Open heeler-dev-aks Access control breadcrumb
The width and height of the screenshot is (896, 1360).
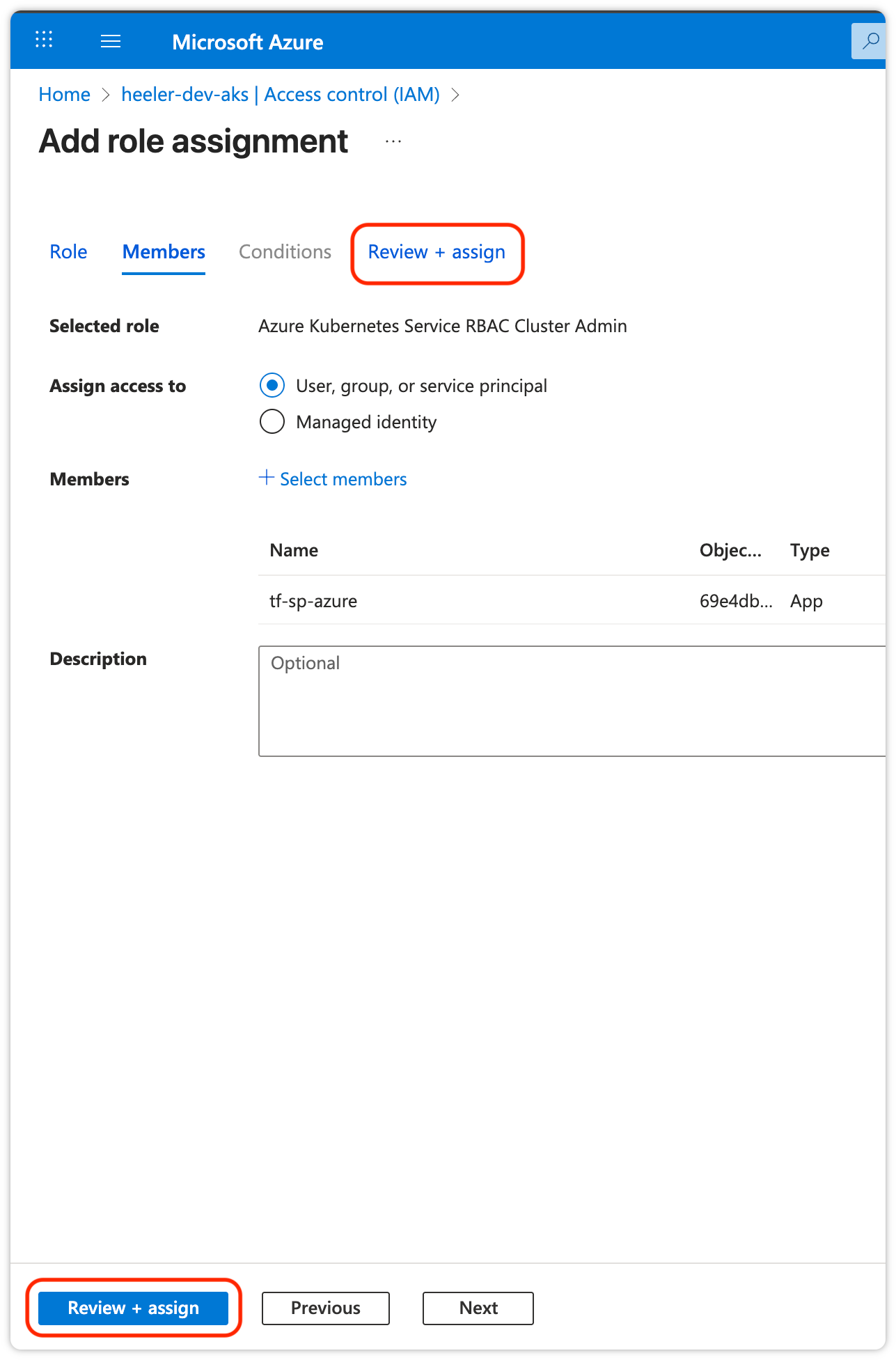pos(280,95)
